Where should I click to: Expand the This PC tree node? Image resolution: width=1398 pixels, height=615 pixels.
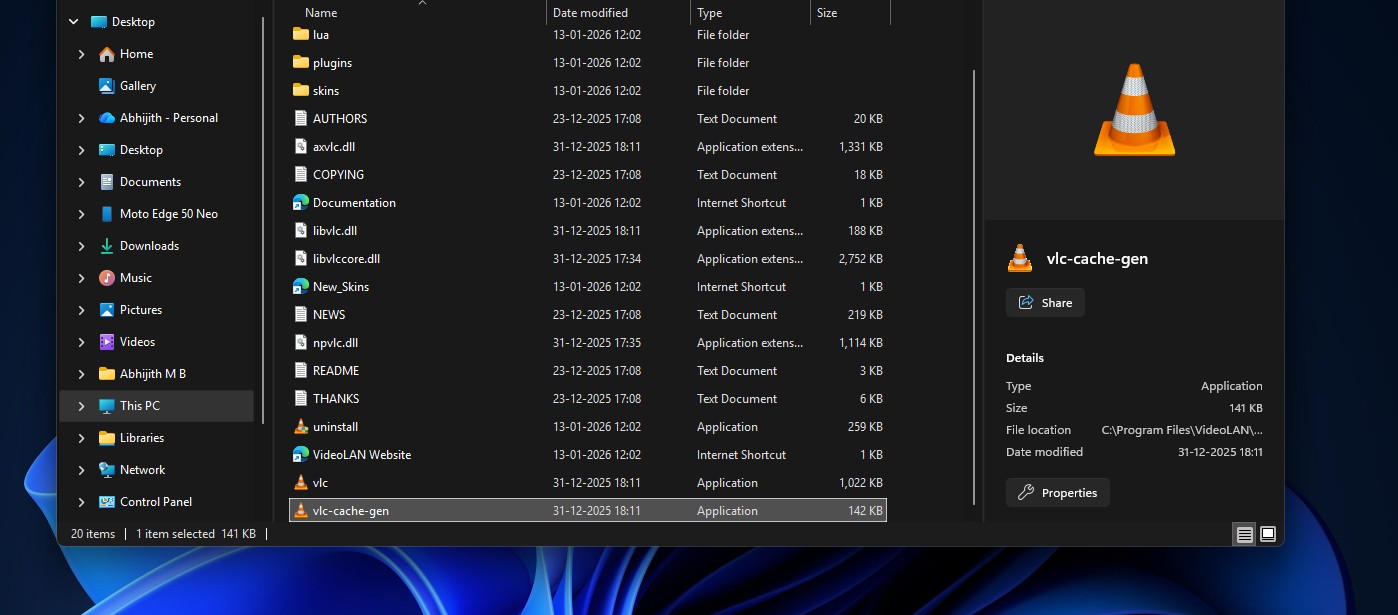(81, 406)
